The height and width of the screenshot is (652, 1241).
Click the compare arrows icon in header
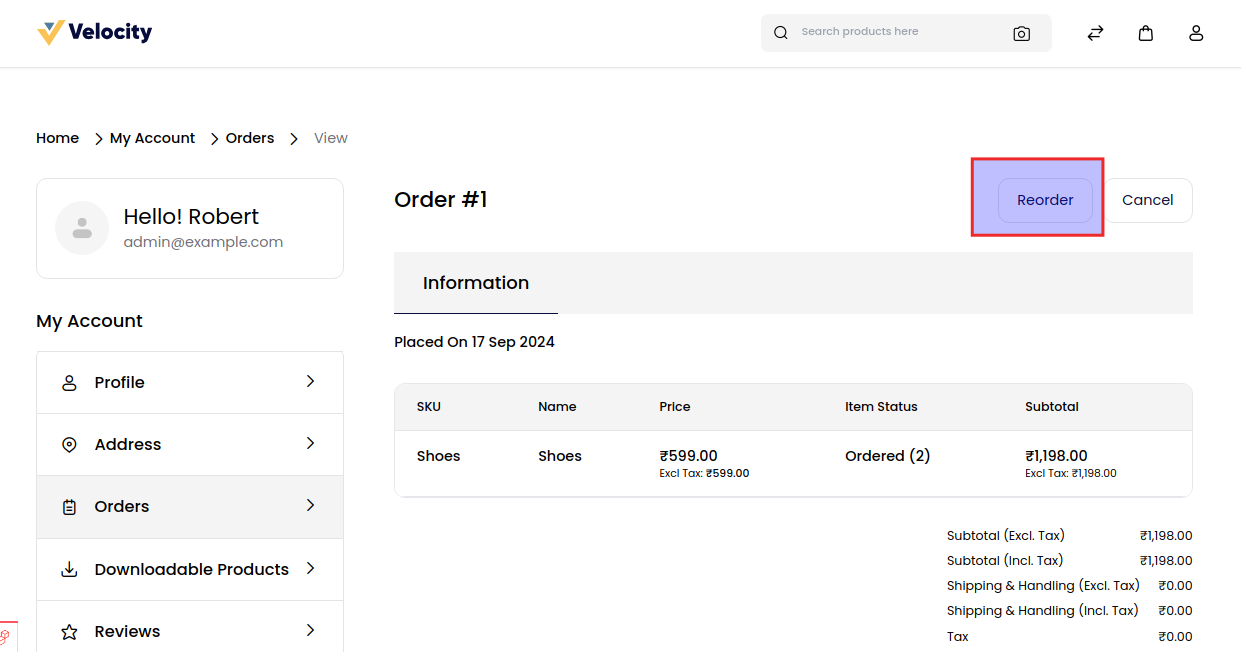tap(1095, 32)
